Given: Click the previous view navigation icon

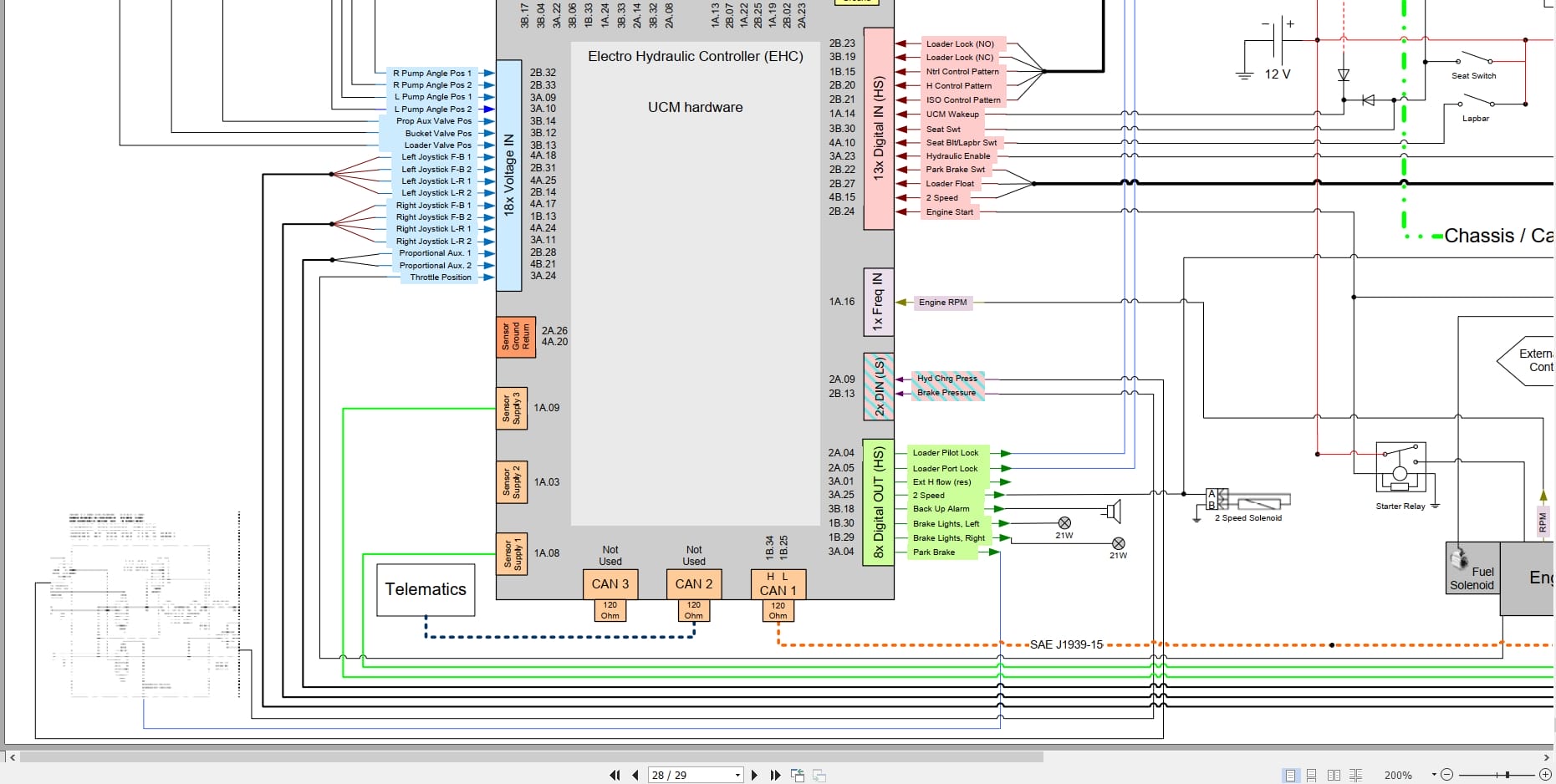Looking at the screenshot, I should [x=798, y=775].
